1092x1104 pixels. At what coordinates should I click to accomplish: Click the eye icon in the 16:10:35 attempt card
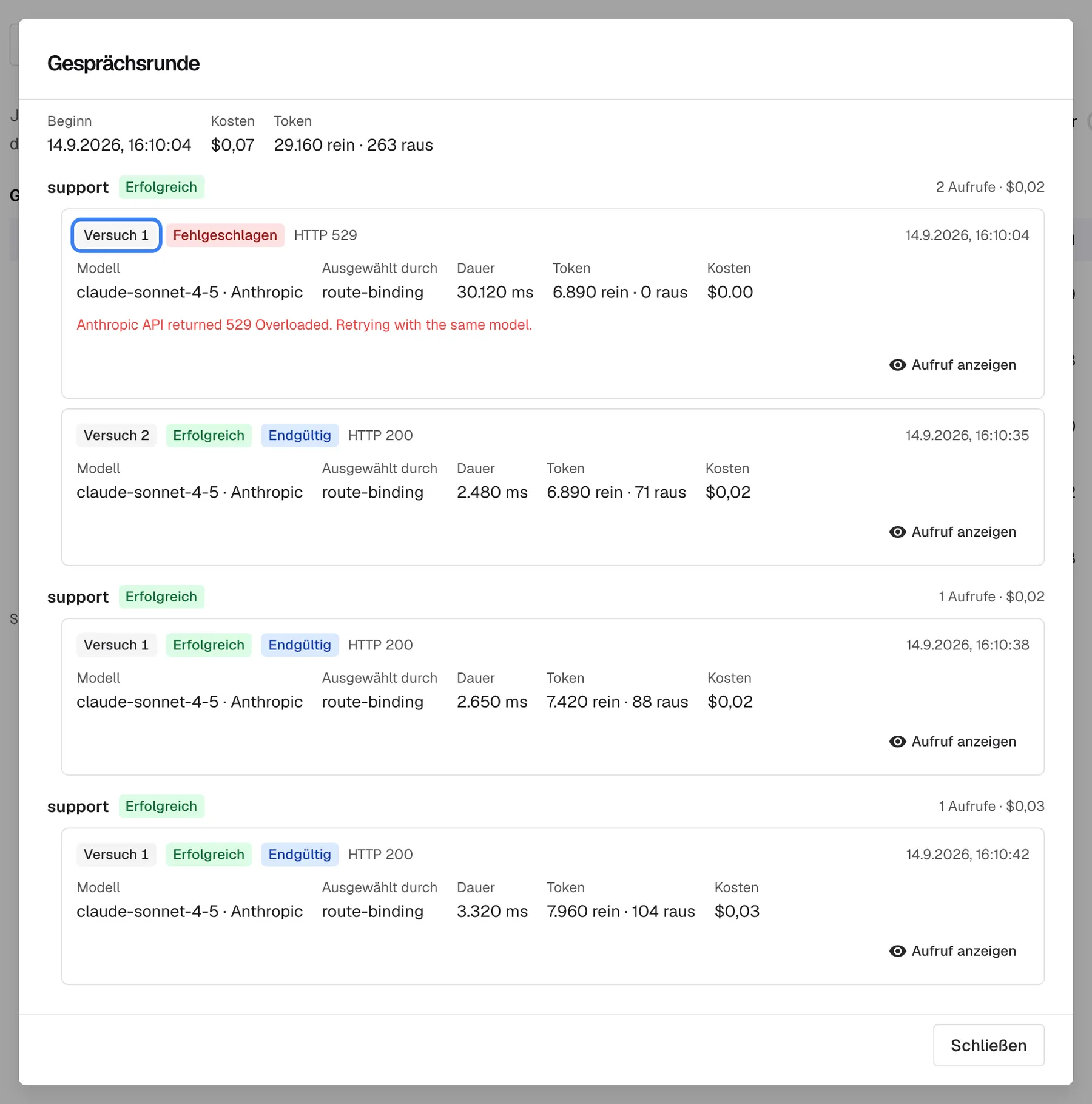coord(897,532)
